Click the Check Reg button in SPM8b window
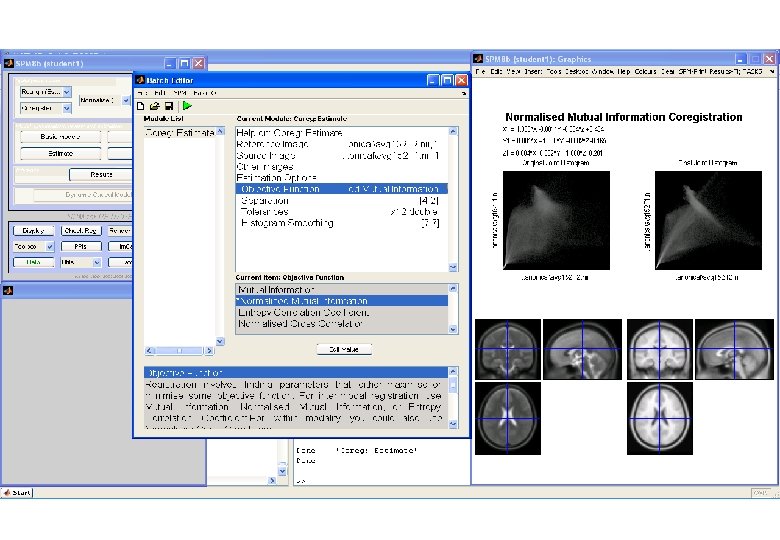Image resolution: width=780 pixels, height=540 pixels. click(x=81, y=231)
